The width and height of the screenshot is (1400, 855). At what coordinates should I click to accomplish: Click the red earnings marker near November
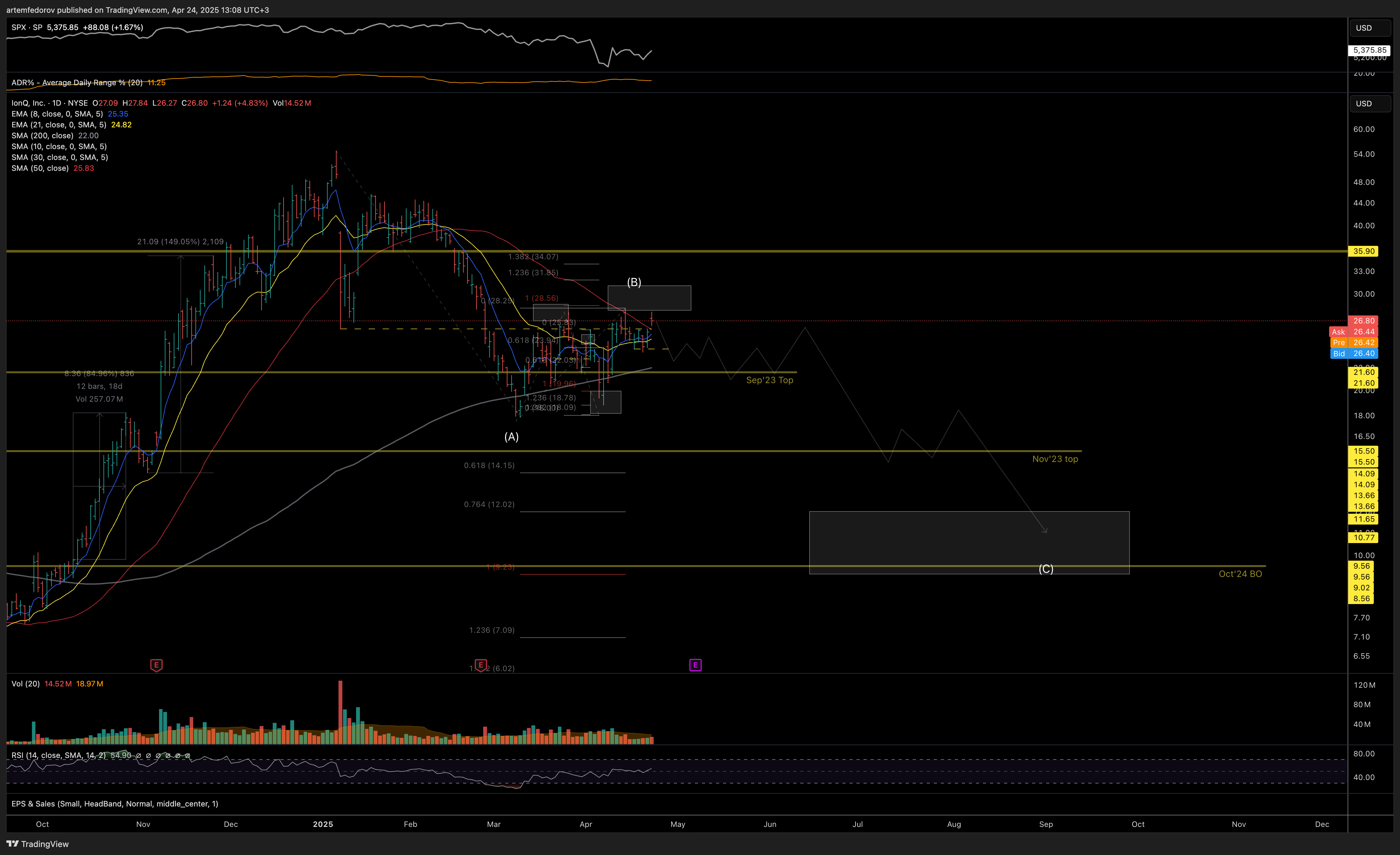point(156,665)
